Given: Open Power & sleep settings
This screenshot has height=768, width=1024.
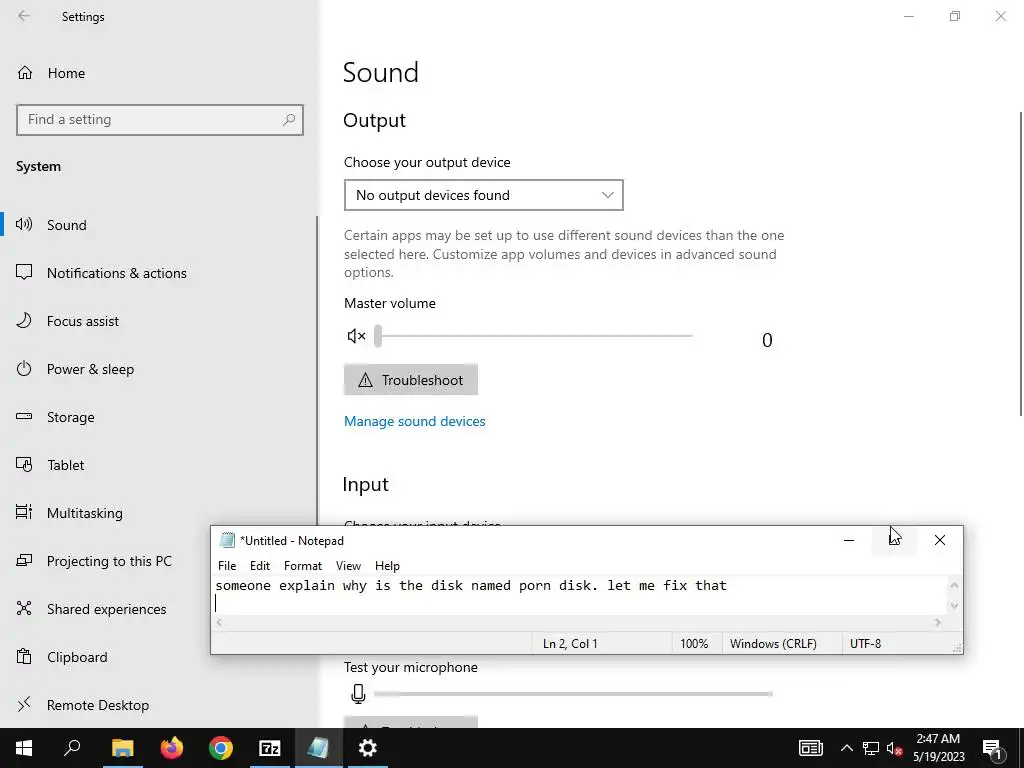Looking at the screenshot, I should 90,369.
